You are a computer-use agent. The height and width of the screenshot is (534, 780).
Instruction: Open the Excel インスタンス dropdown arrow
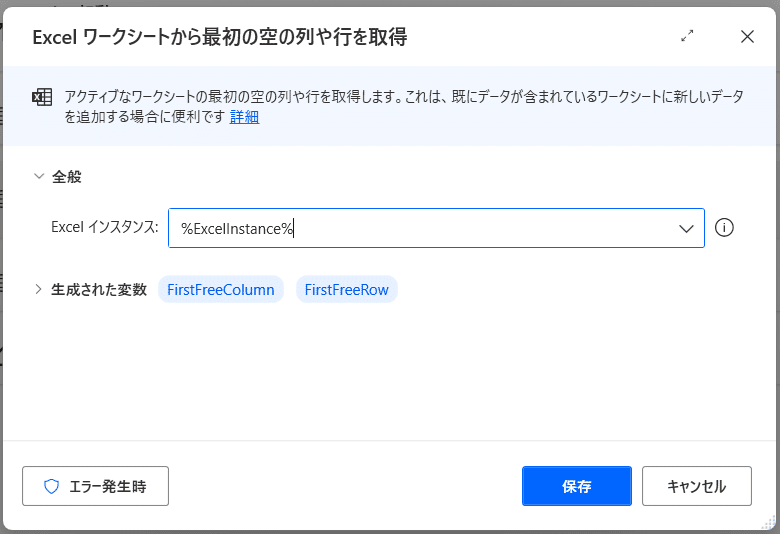[686, 228]
